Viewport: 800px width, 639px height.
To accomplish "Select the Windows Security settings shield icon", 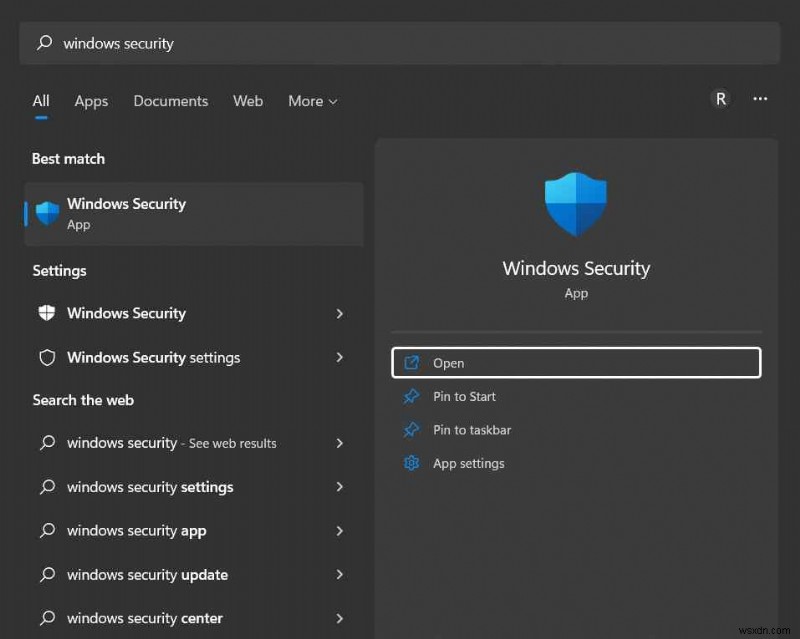I will pos(46,357).
